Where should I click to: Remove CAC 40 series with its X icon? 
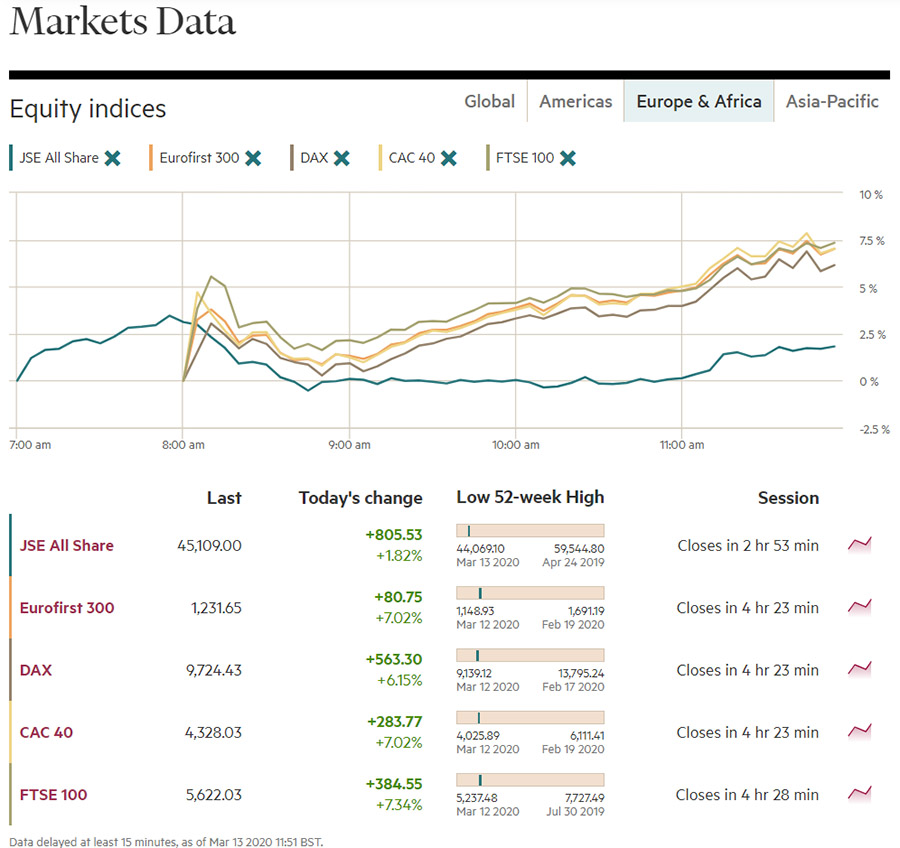pyautogui.click(x=449, y=158)
